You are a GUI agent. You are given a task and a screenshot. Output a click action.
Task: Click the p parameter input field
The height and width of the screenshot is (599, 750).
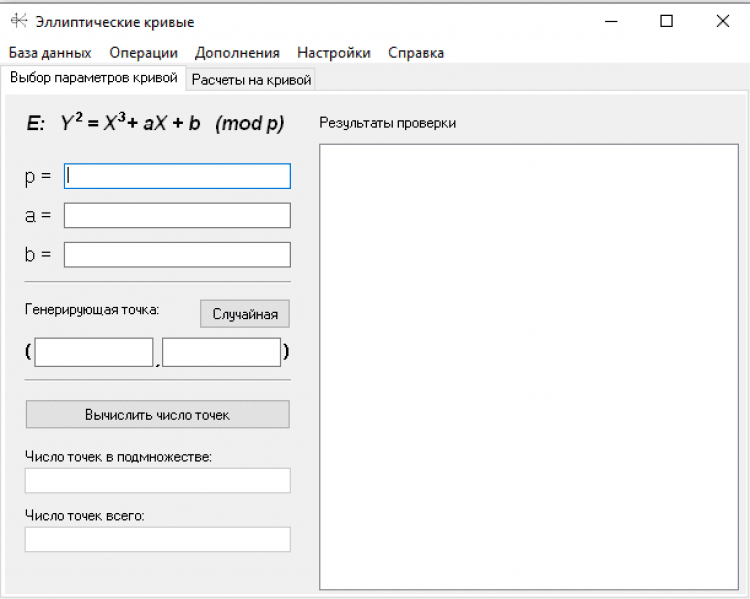coord(177,176)
